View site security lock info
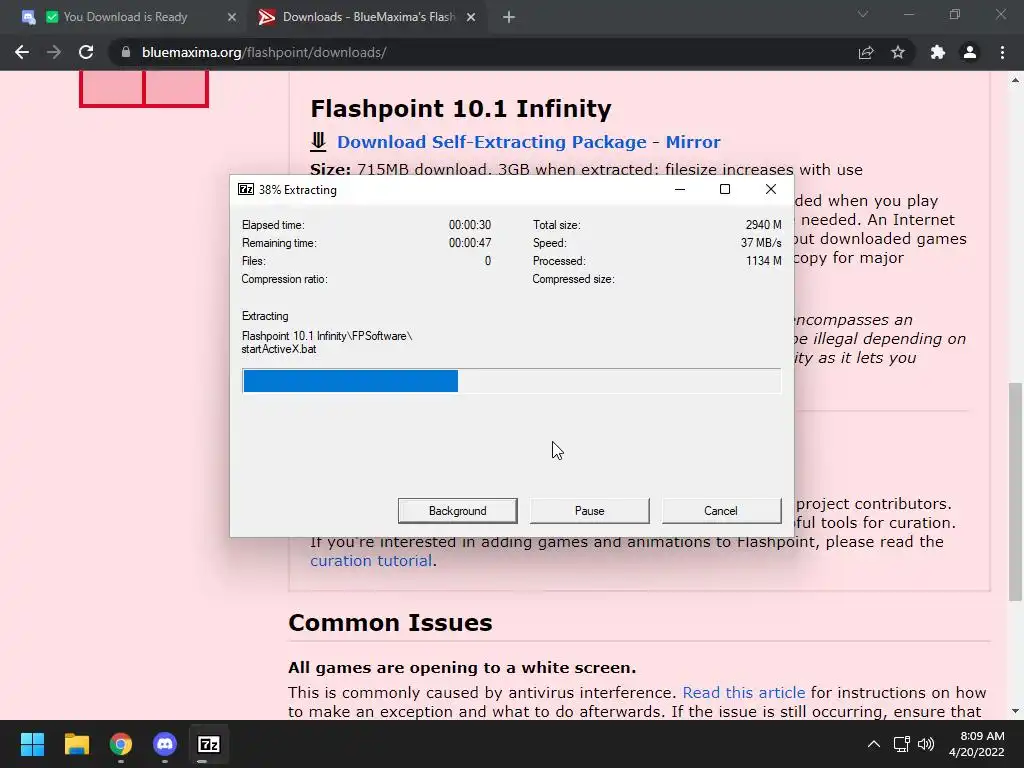The width and height of the screenshot is (1024, 768). click(125, 52)
